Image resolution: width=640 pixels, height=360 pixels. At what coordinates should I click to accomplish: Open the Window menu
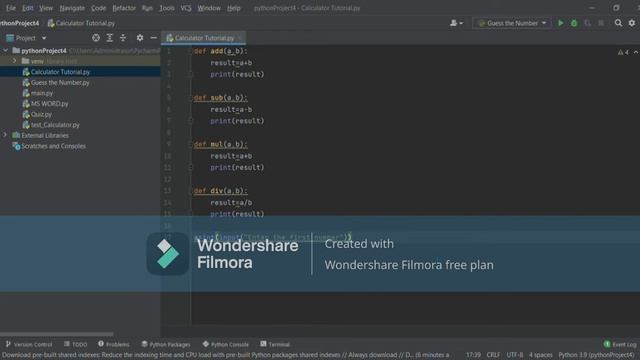point(209,8)
